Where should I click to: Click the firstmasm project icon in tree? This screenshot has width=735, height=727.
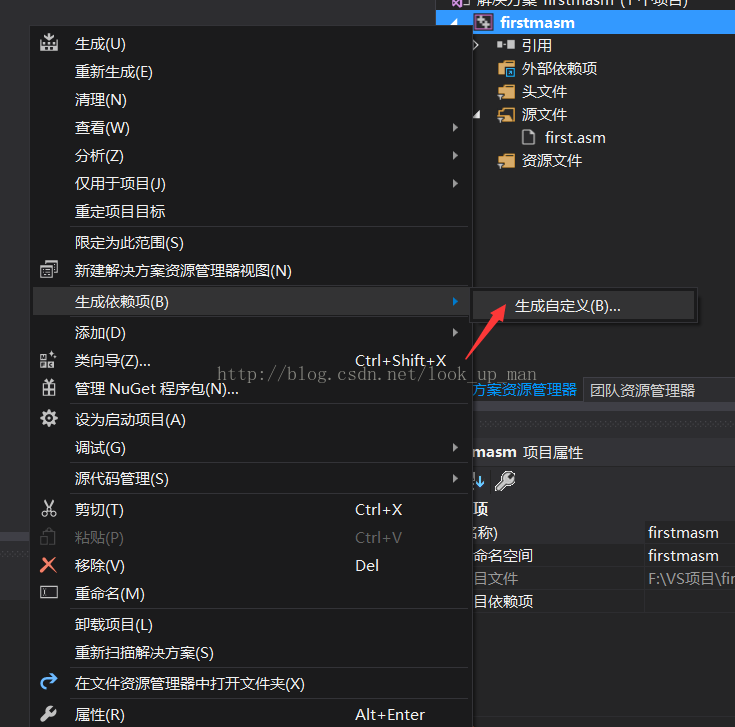pyautogui.click(x=483, y=22)
